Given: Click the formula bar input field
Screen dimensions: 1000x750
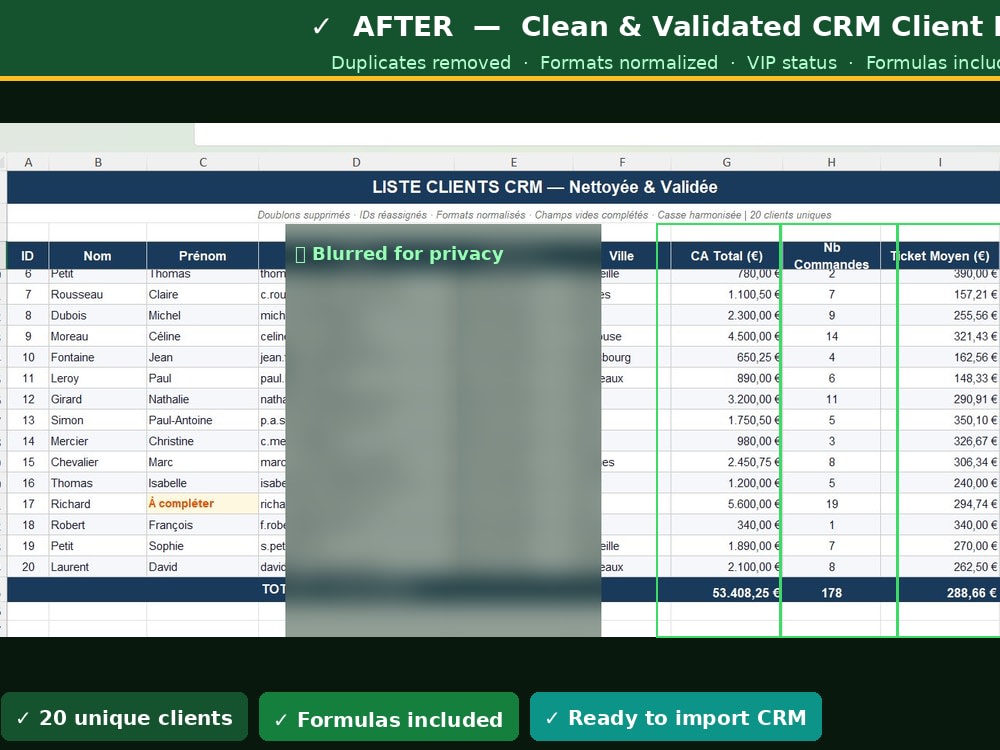Looking at the screenshot, I should [x=597, y=135].
